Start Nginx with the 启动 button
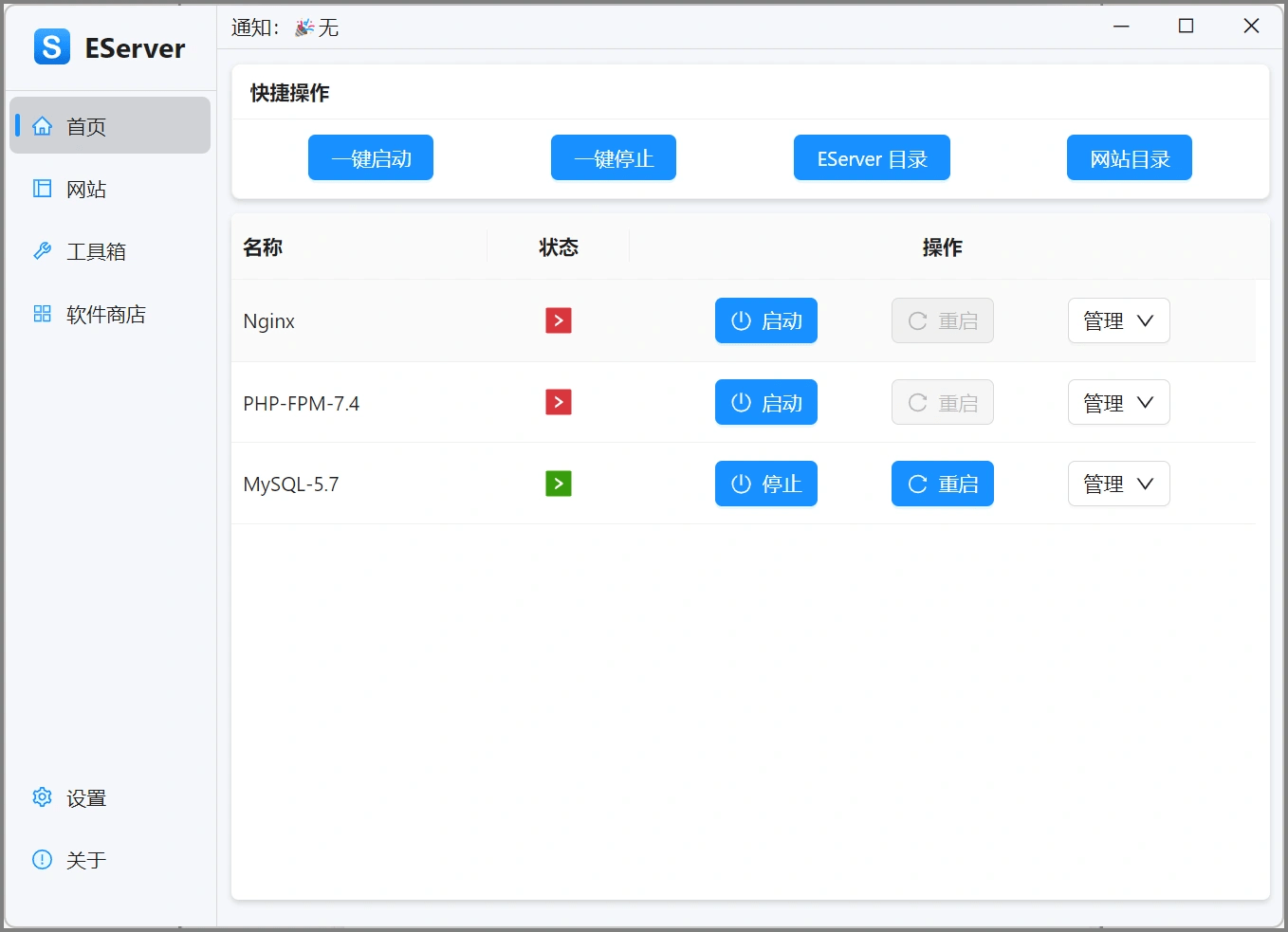1288x932 pixels. pos(766,320)
